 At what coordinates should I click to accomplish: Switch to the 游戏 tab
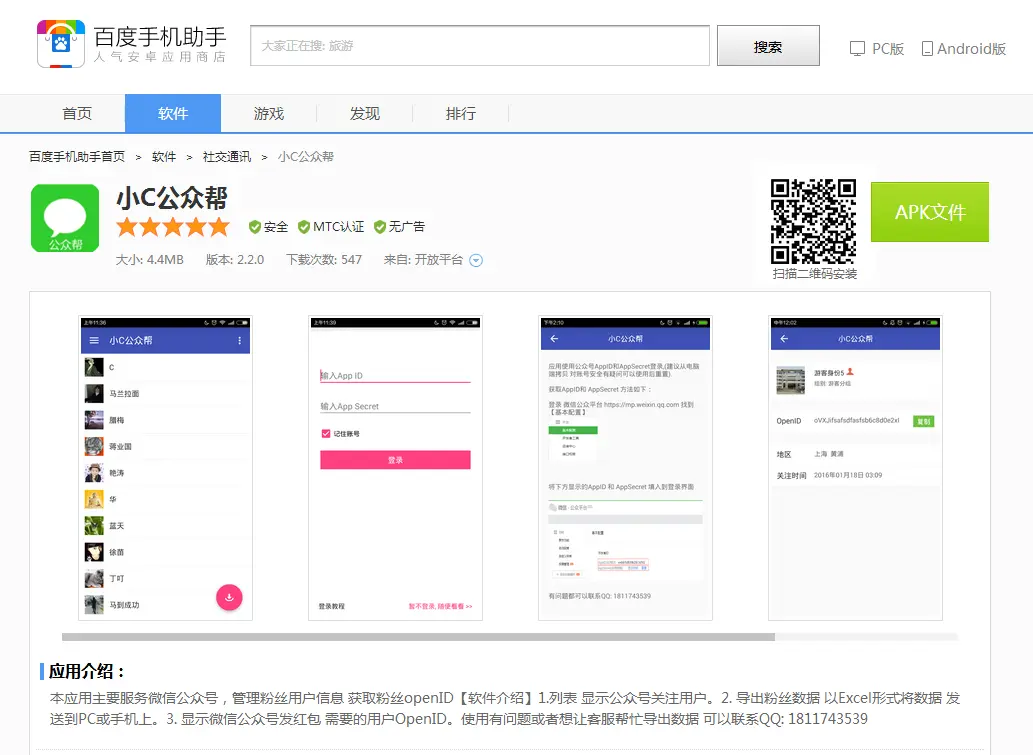point(269,113)
